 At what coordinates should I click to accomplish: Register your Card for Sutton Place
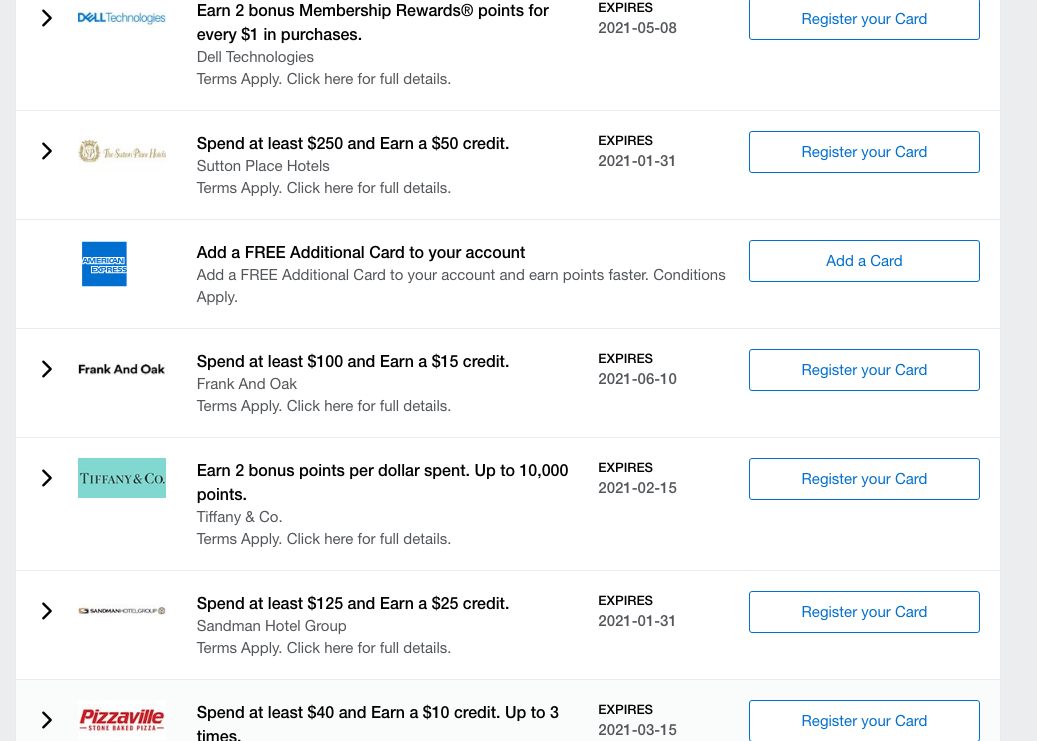pyautogui.click(x=864, y=152)
